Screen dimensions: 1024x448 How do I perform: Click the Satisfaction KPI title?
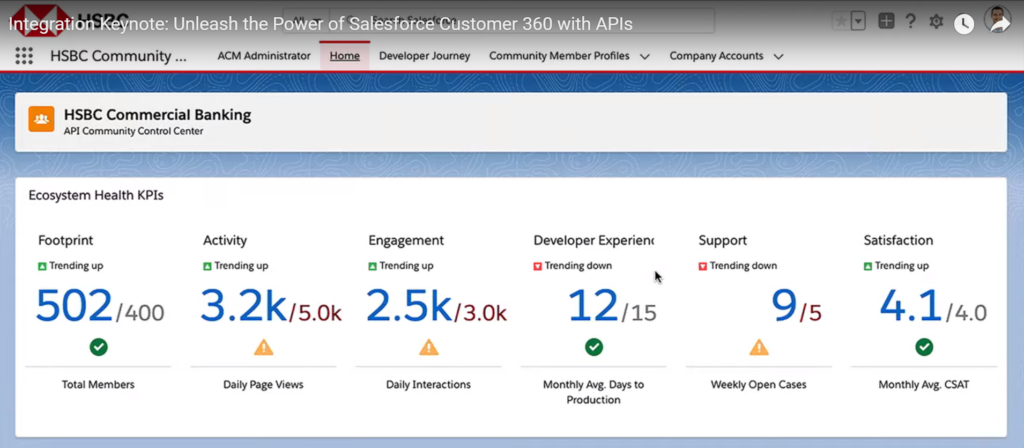point(898,240)
